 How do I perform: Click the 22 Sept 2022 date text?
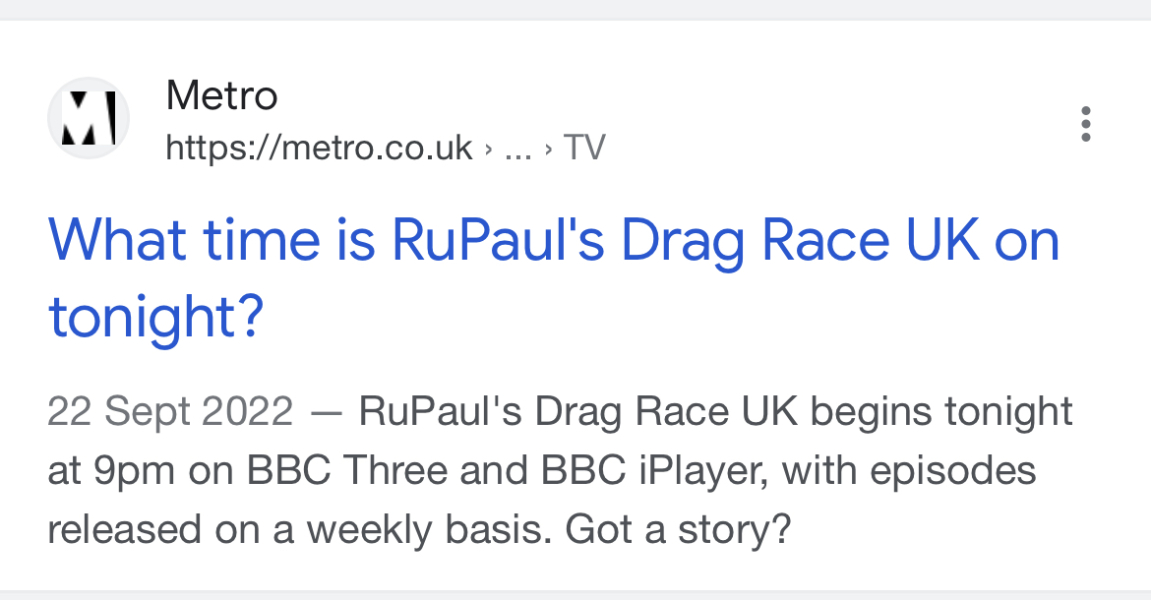tap(169, 410)
